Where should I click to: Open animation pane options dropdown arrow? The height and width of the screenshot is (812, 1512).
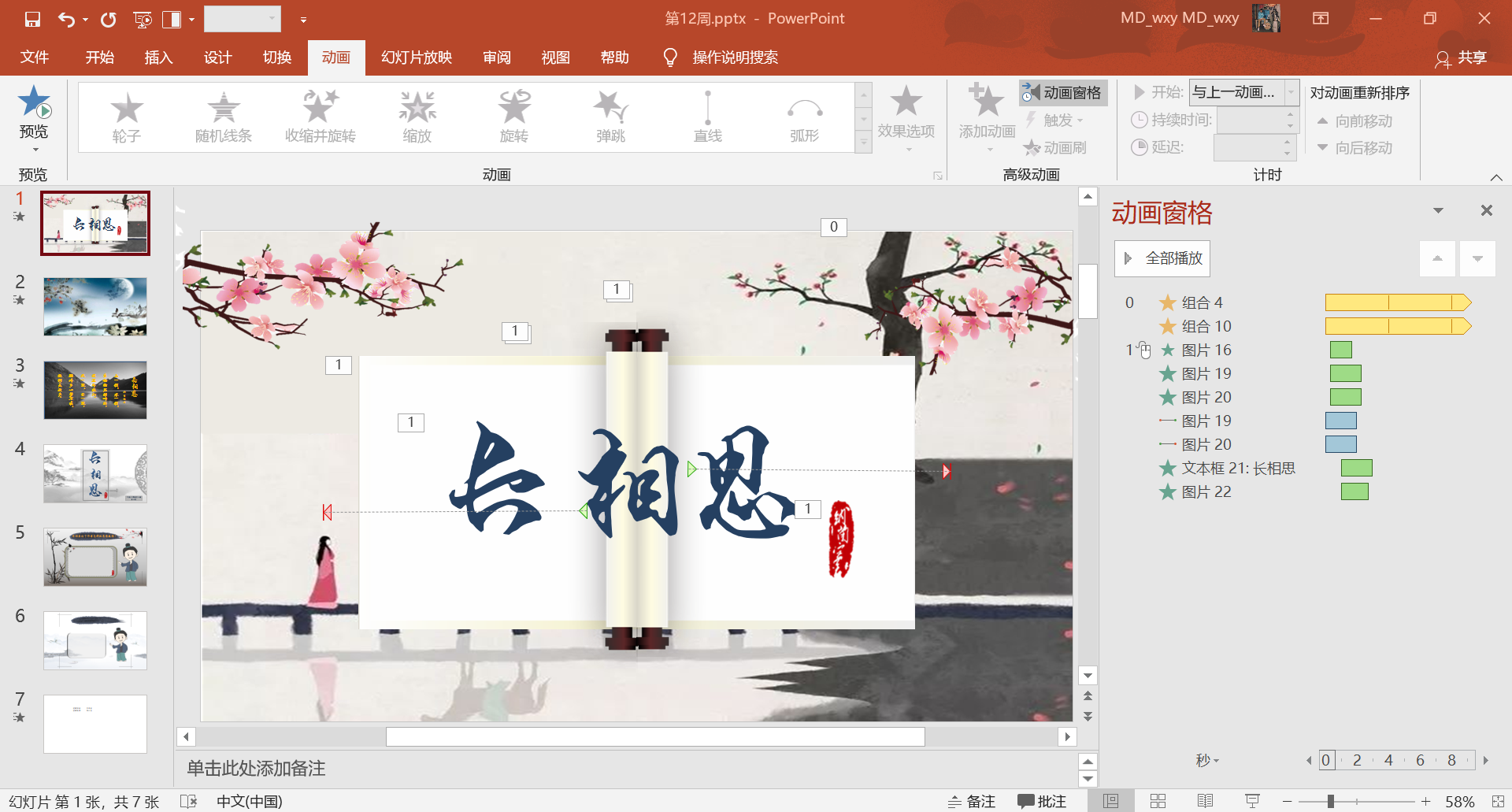pyautogui.click(x=1438, y=210)
